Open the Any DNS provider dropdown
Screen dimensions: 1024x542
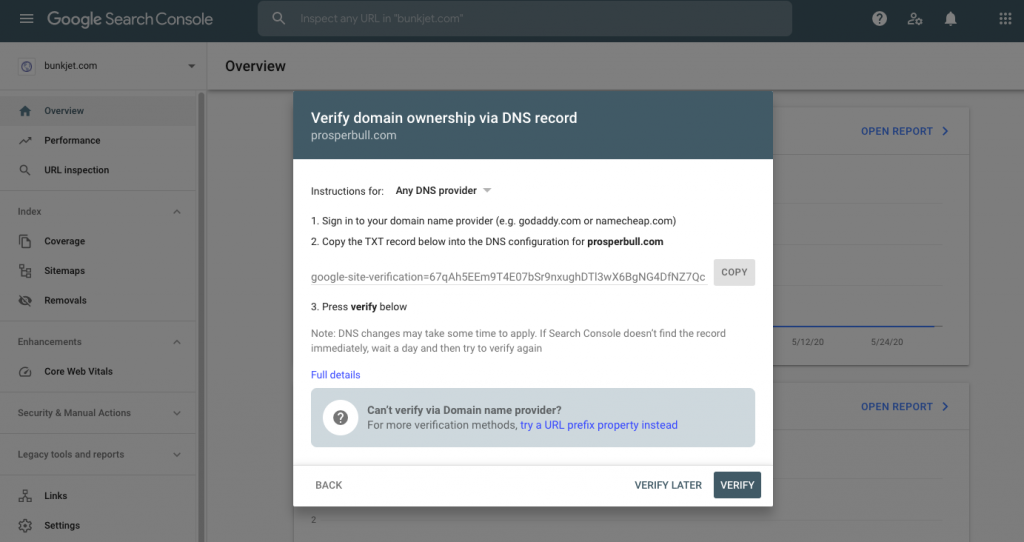443,191
